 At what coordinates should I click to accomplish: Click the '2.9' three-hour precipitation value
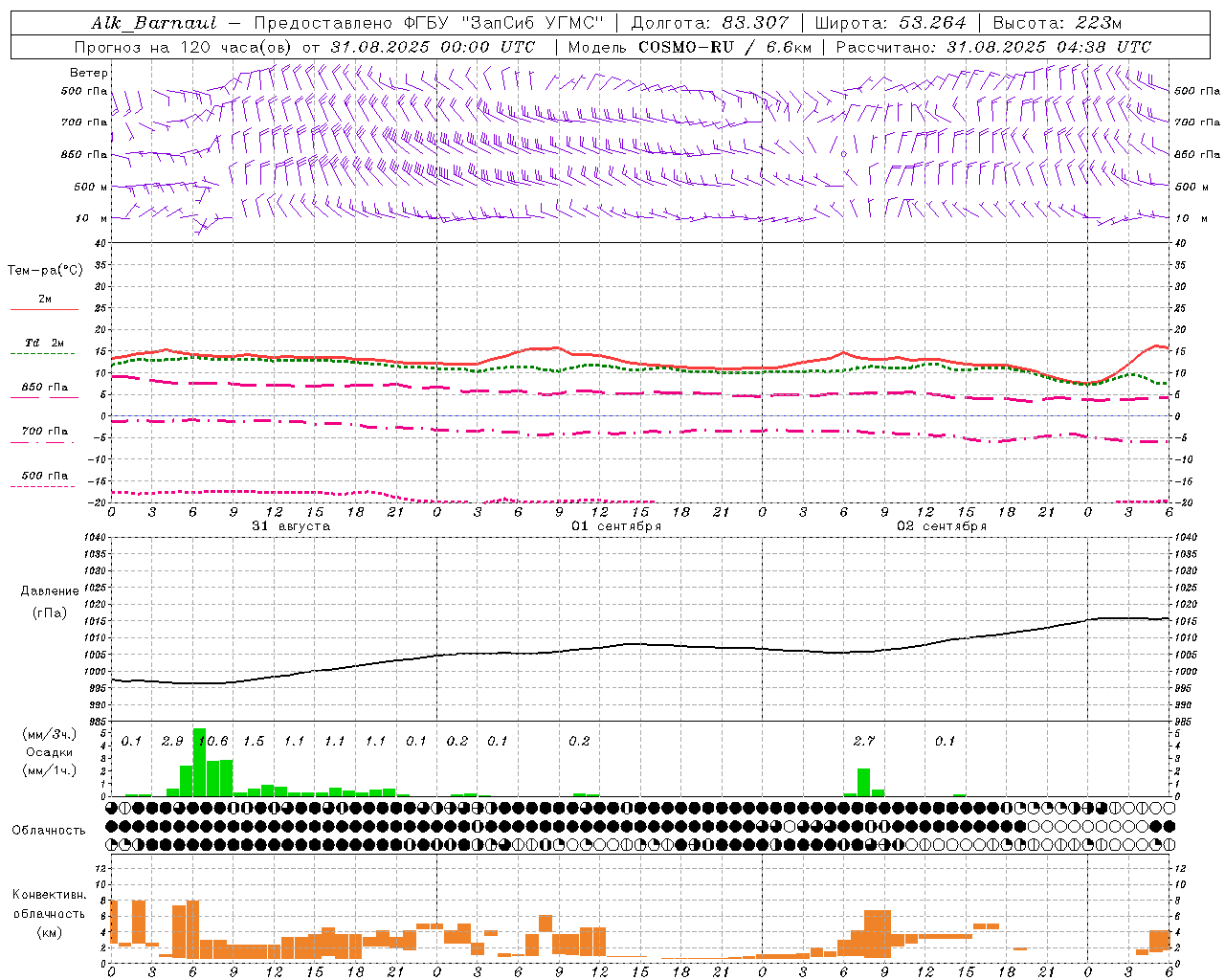[172, 742]
